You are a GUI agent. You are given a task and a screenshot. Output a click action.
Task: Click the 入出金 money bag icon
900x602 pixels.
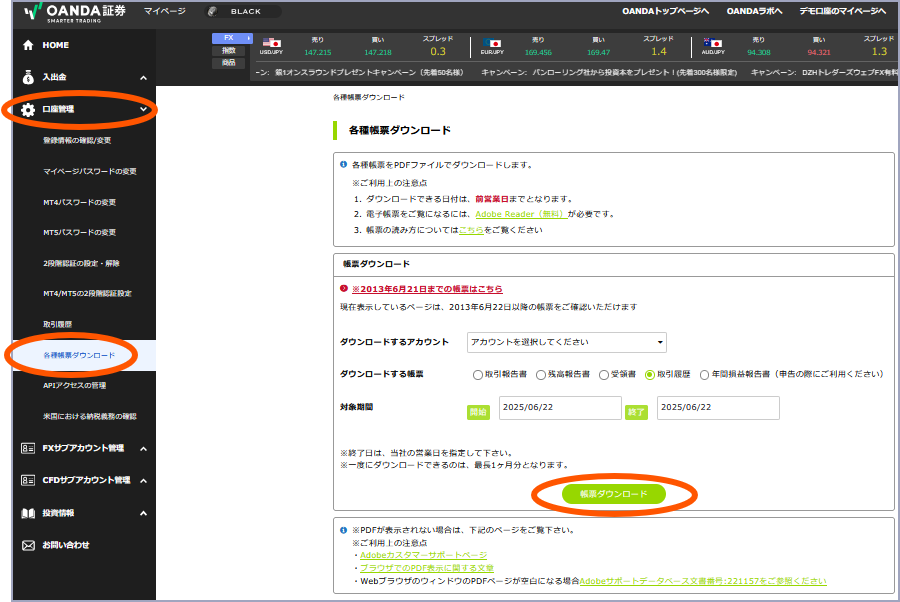(x=28, y=77)
